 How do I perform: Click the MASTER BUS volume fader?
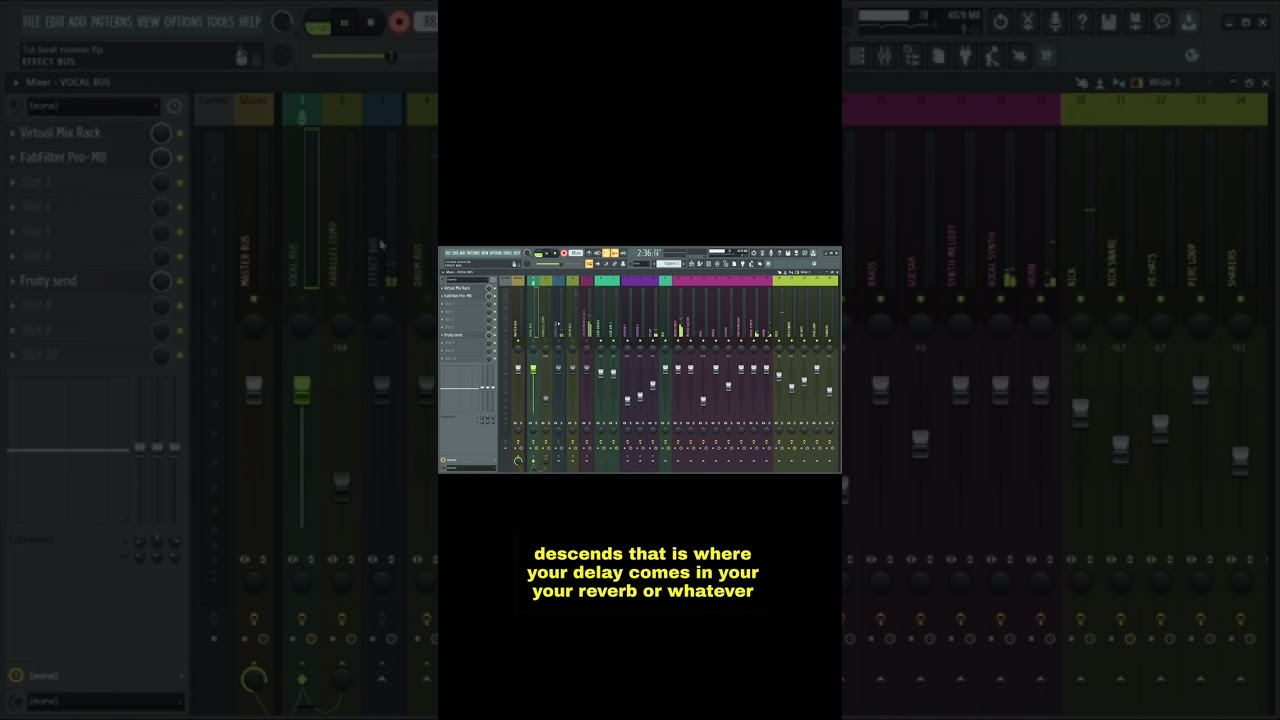518,368
